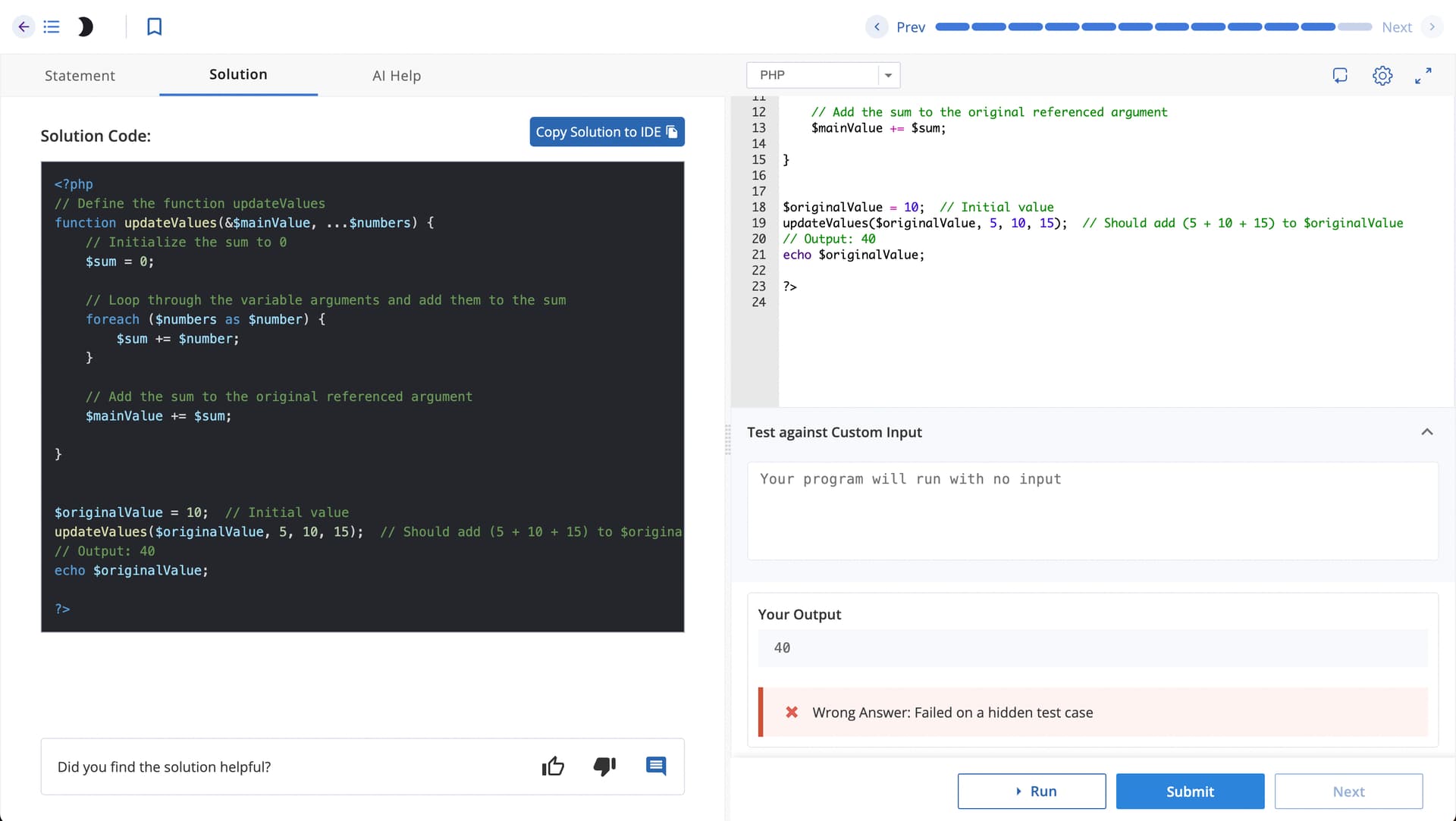
Task: Toggle fullscreen editor mode
Action: 1423,76
